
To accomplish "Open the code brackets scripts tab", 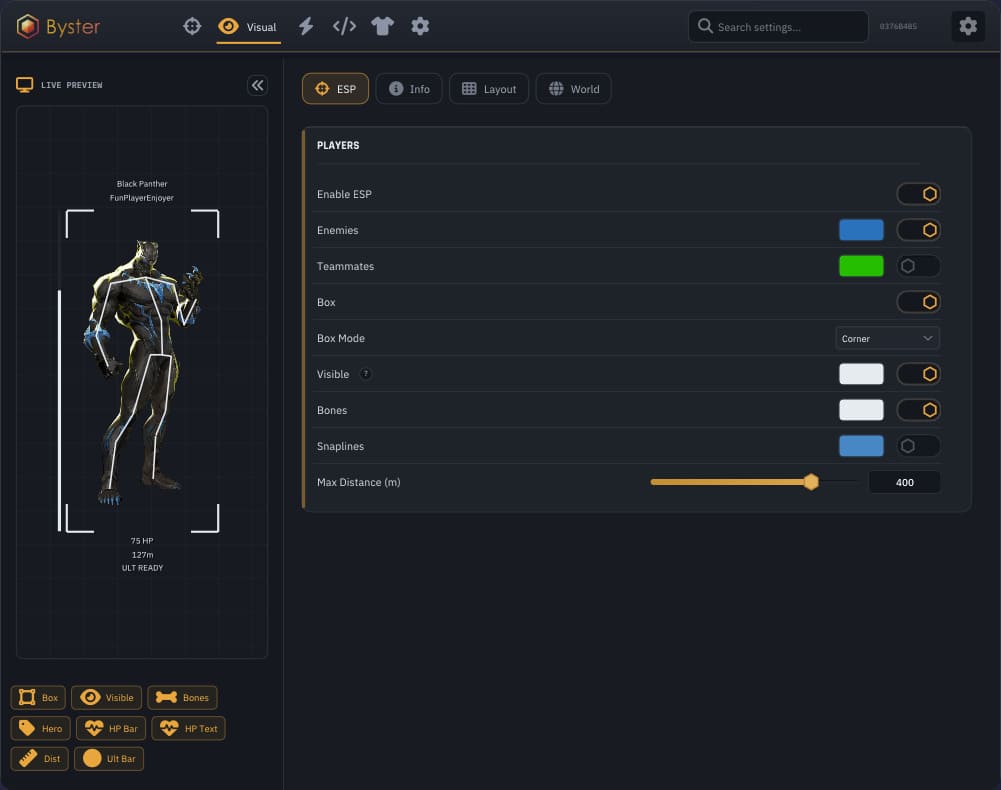I will [344, 26].
